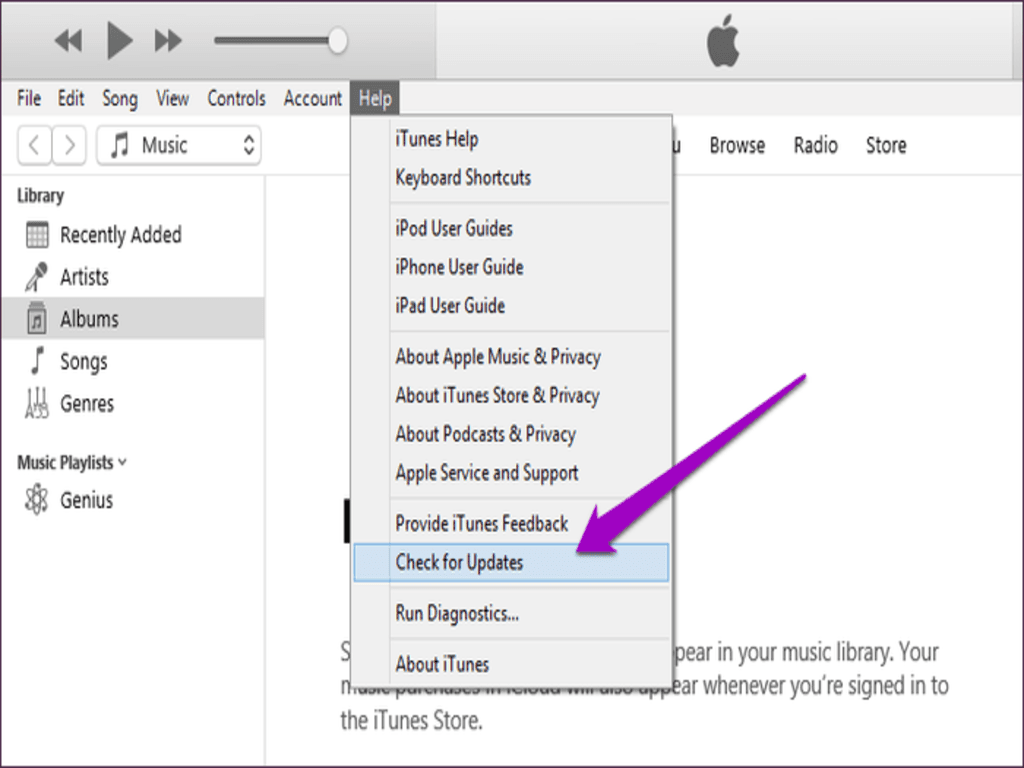The image size is (1024, 768).
Task: Click the Artists microphone icon in the sidebar
Action: [x=38, y=276]
